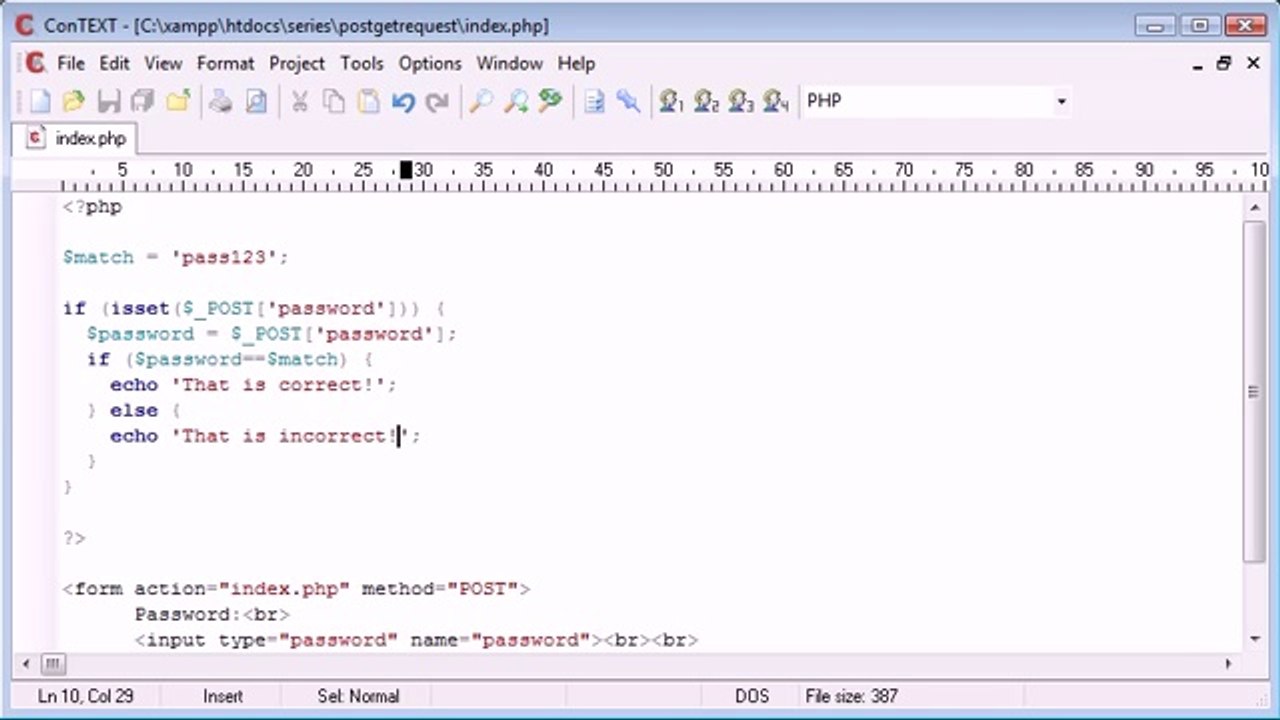The width and height of the screenshot is (1280, 720).
Task: Click 'File size: 387' in status bar
Action: click(851, 696)
